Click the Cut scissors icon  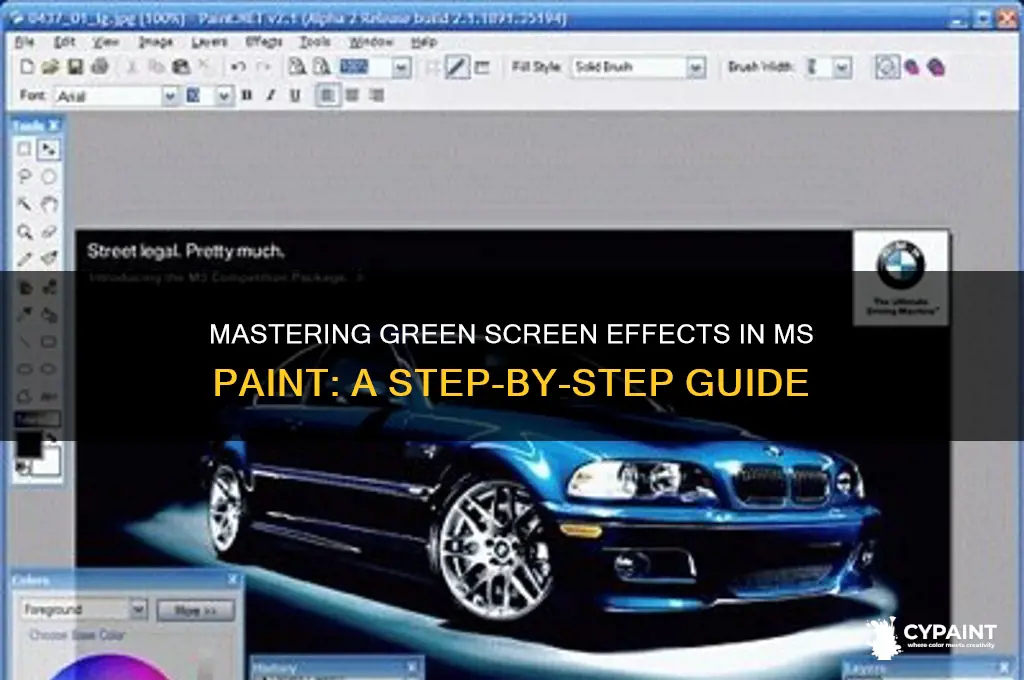tap(131, 67)
